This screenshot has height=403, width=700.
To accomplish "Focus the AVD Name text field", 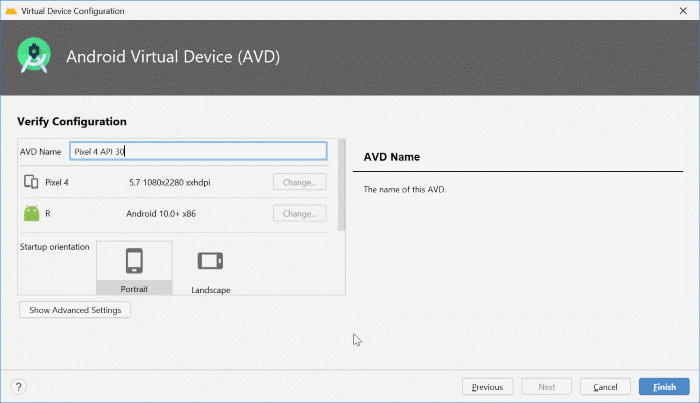I will 198,151.
